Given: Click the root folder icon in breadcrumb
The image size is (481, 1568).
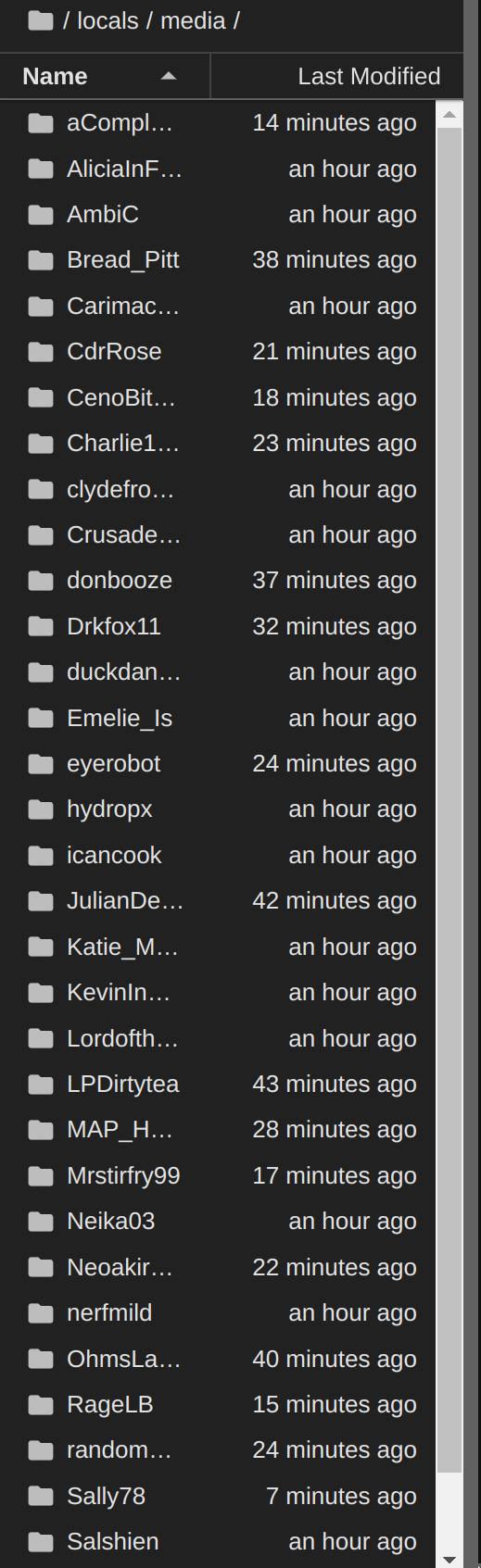Looking at the screenshot, I should pos(41,20).
